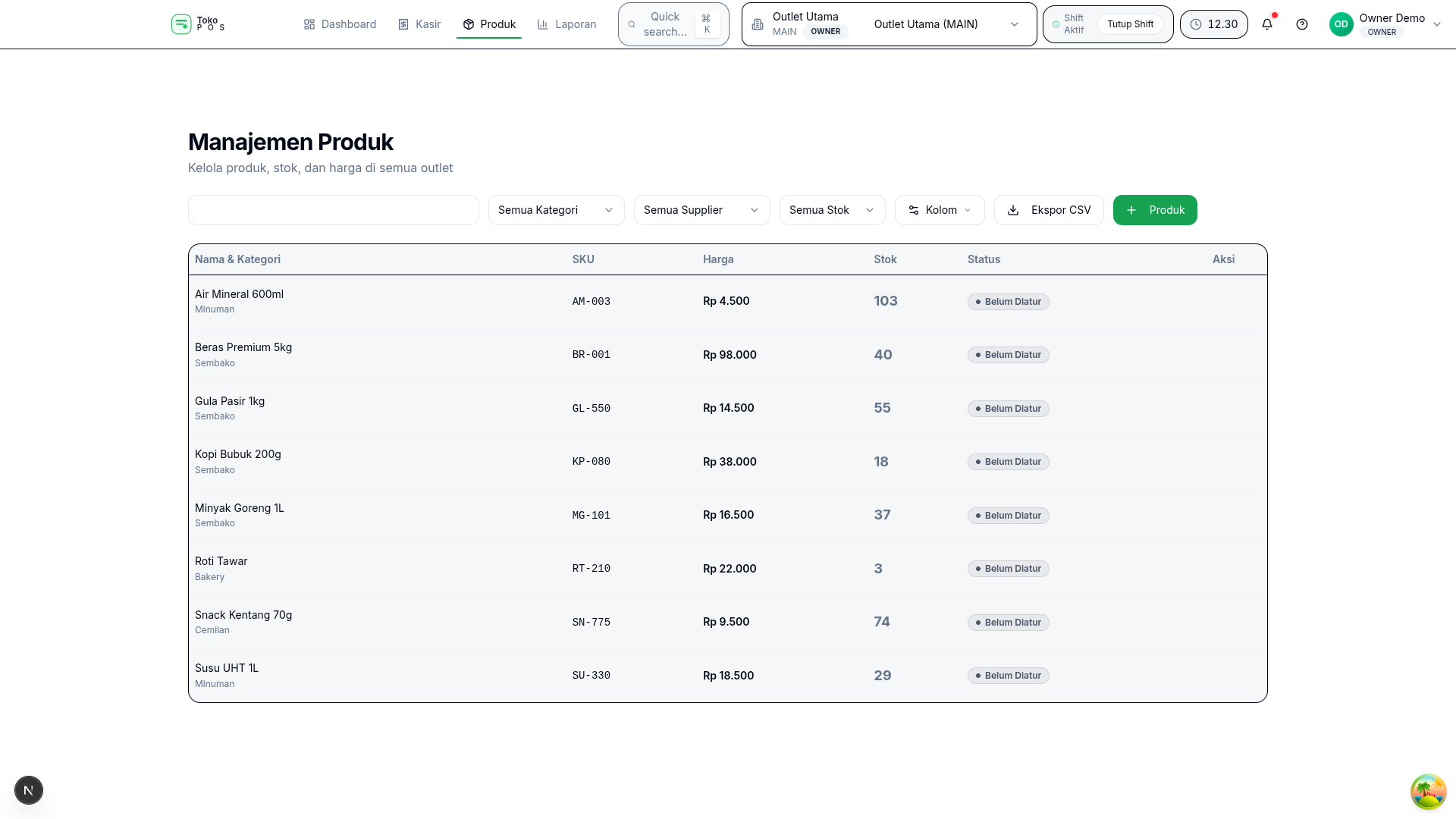Go to the Dashboard tab
The image size is (1456, 819).
pos(340,24)
